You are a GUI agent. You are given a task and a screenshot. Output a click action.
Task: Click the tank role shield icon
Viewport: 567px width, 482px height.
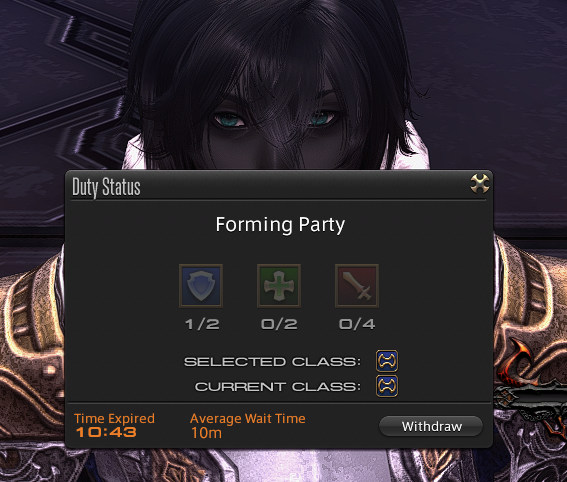point(201,286)
